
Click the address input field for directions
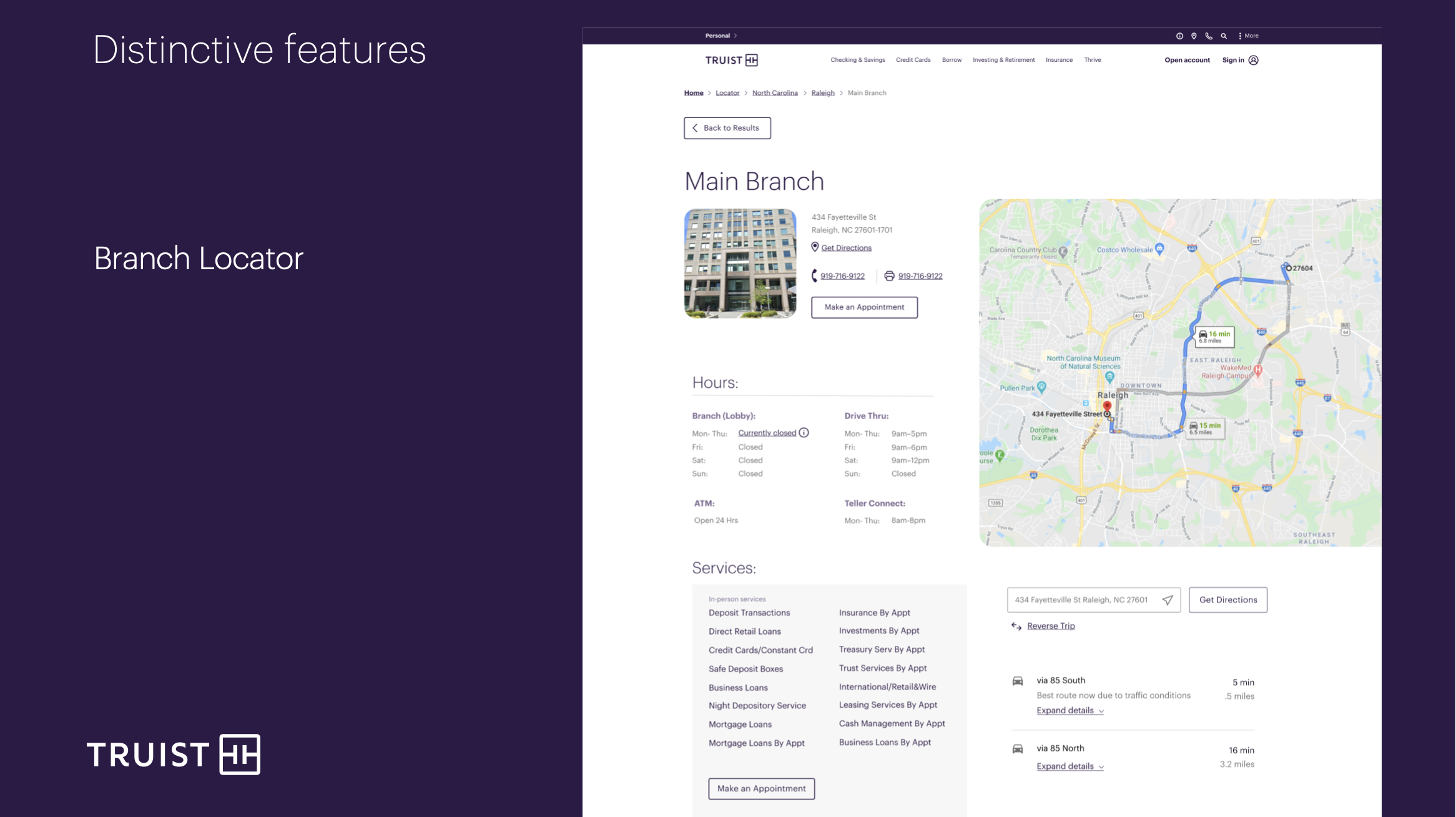click(1093, 600)
